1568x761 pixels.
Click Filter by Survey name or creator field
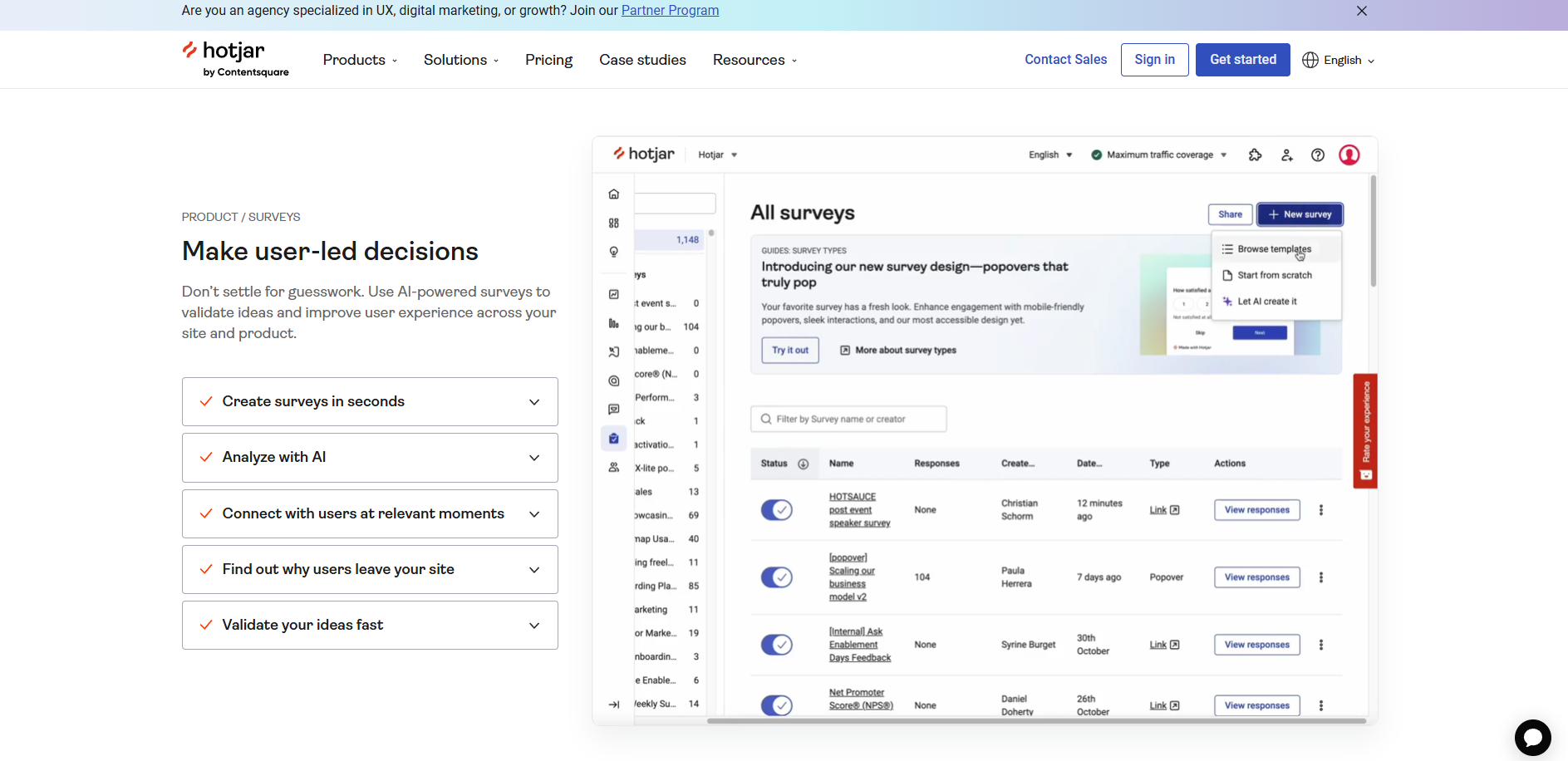(848, 420)
